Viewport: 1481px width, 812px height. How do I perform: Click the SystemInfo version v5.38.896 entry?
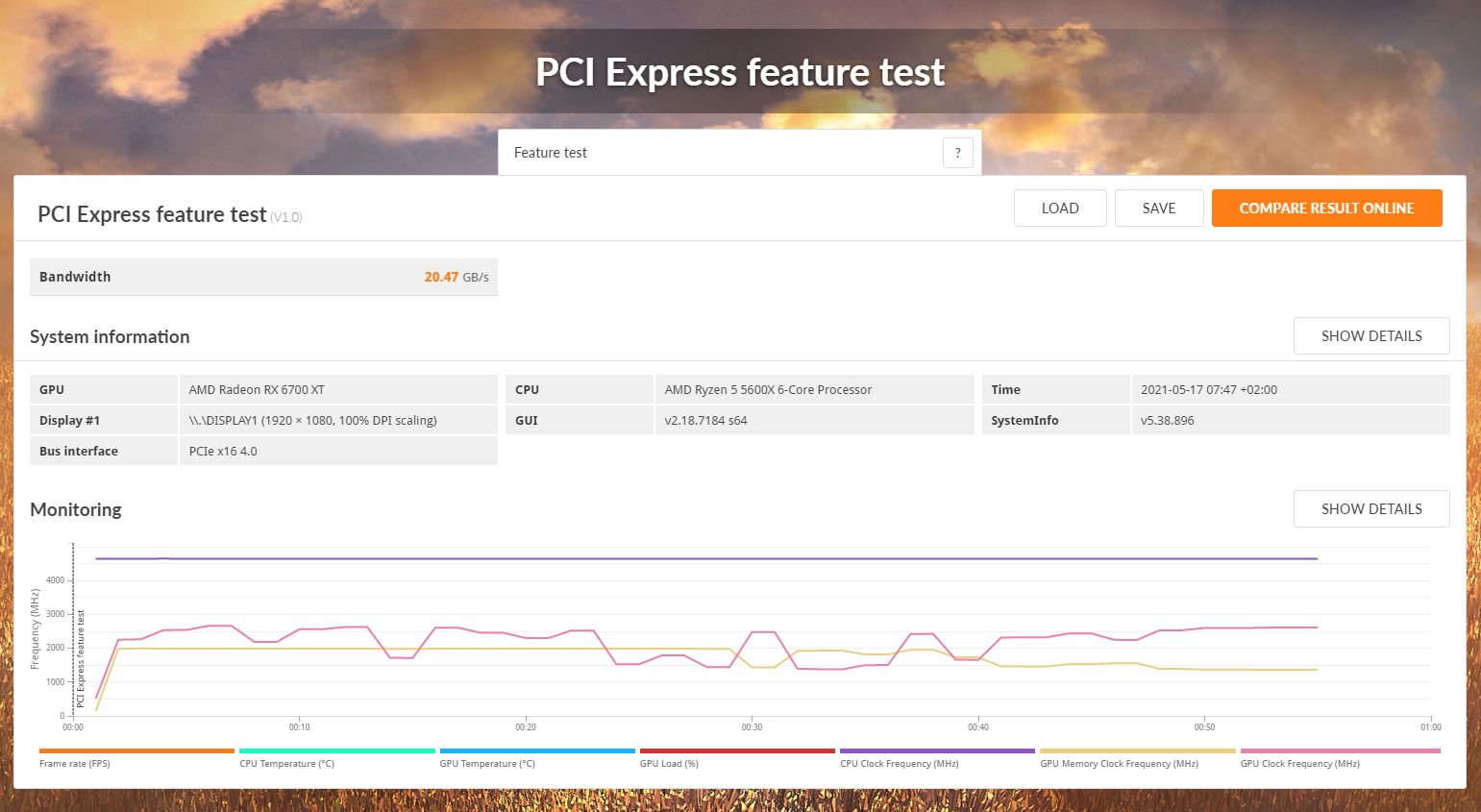1168,420
